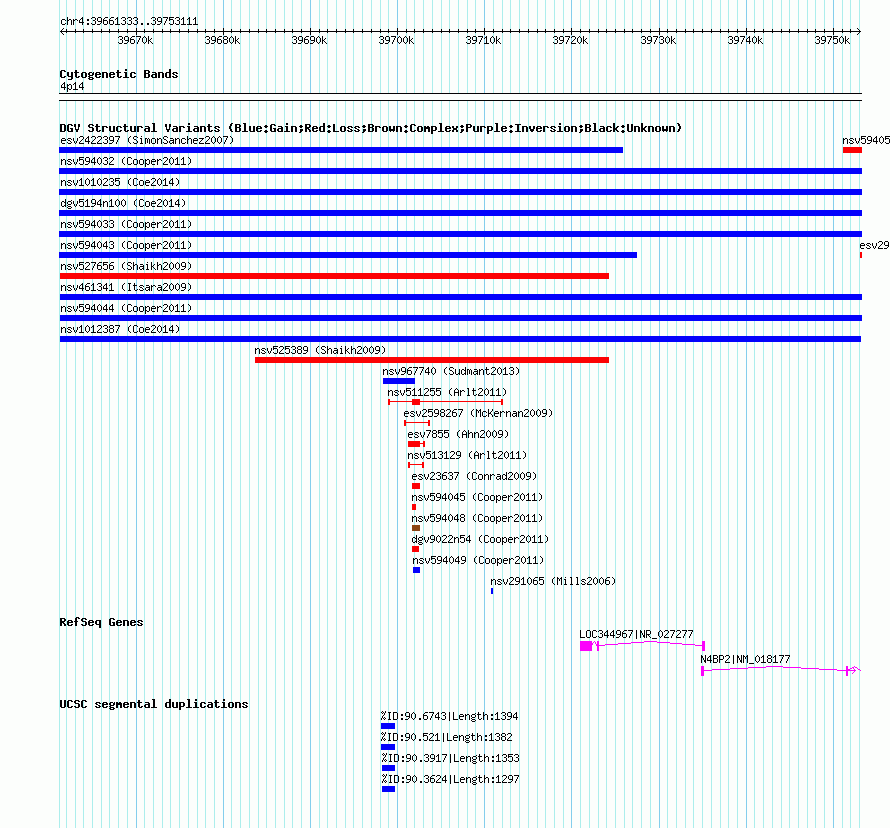Screen dimensions: 890x828
Task: Click blue nsv967740 (Sudmant2013) gain glyph
Action: pos(399,381)
